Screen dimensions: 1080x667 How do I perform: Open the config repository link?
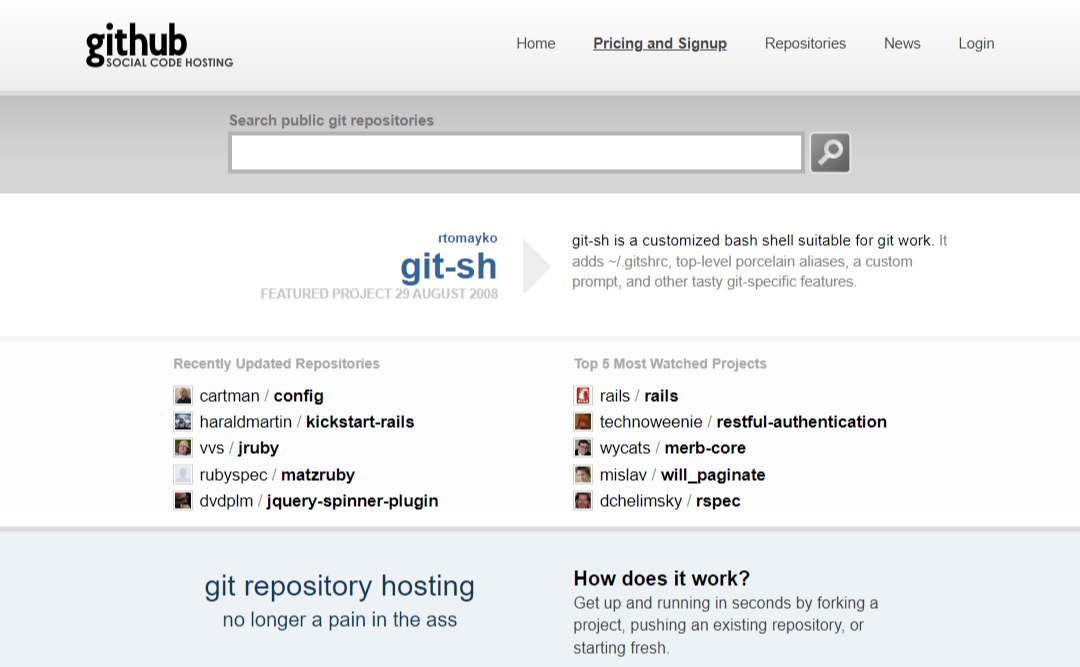click(x=298, y=396)
